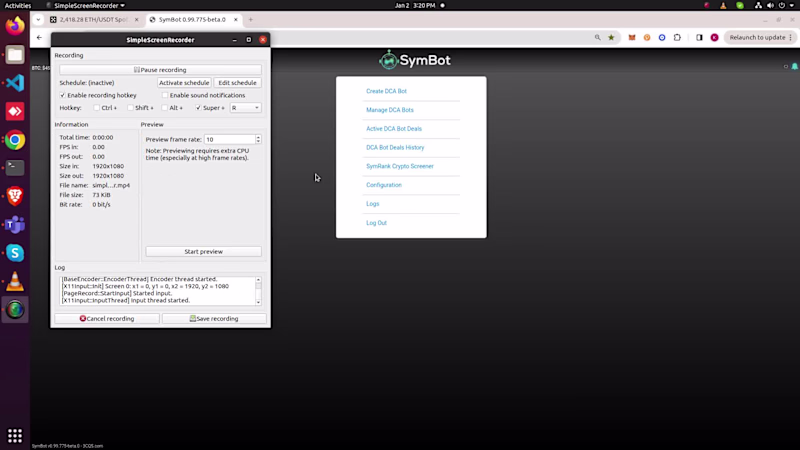Click the log panel scrollbar
Screen dimensions: 800x450
pos(258,291)
